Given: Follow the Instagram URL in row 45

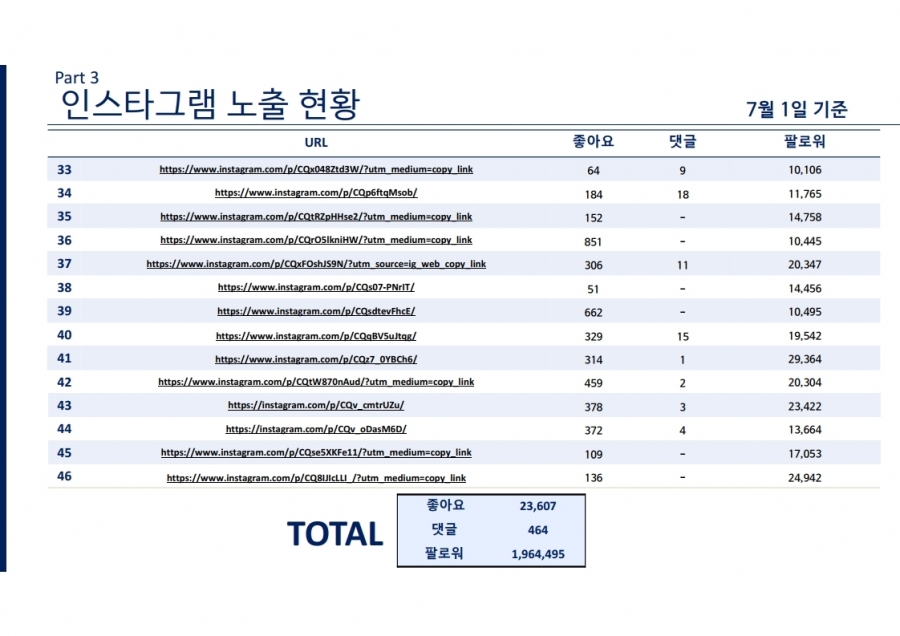Looking at the screenshot, I should coord(316,453).
